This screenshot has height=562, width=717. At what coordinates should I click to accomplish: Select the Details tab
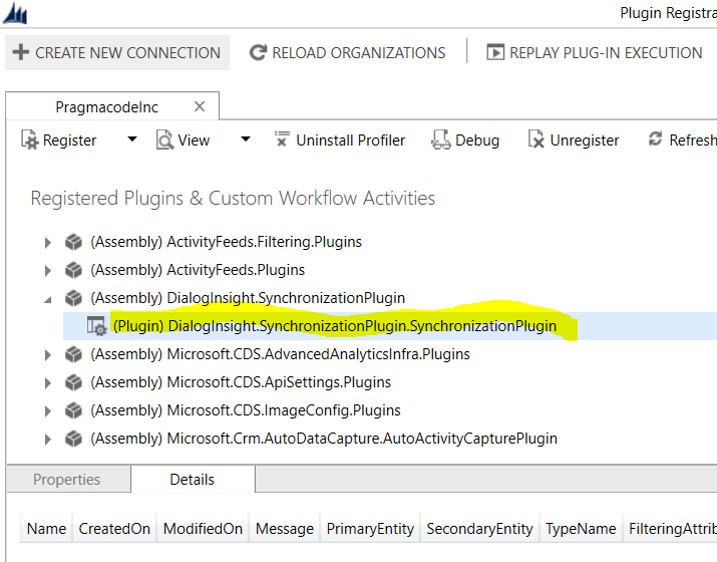192,479
